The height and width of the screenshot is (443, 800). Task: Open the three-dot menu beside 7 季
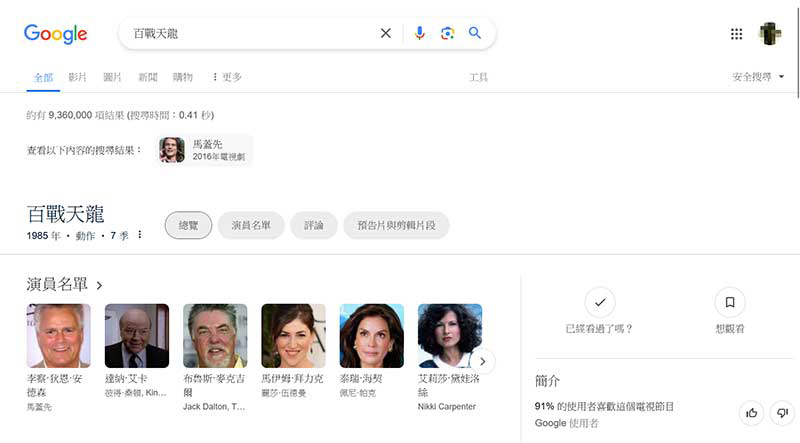[x=139, y=235]
